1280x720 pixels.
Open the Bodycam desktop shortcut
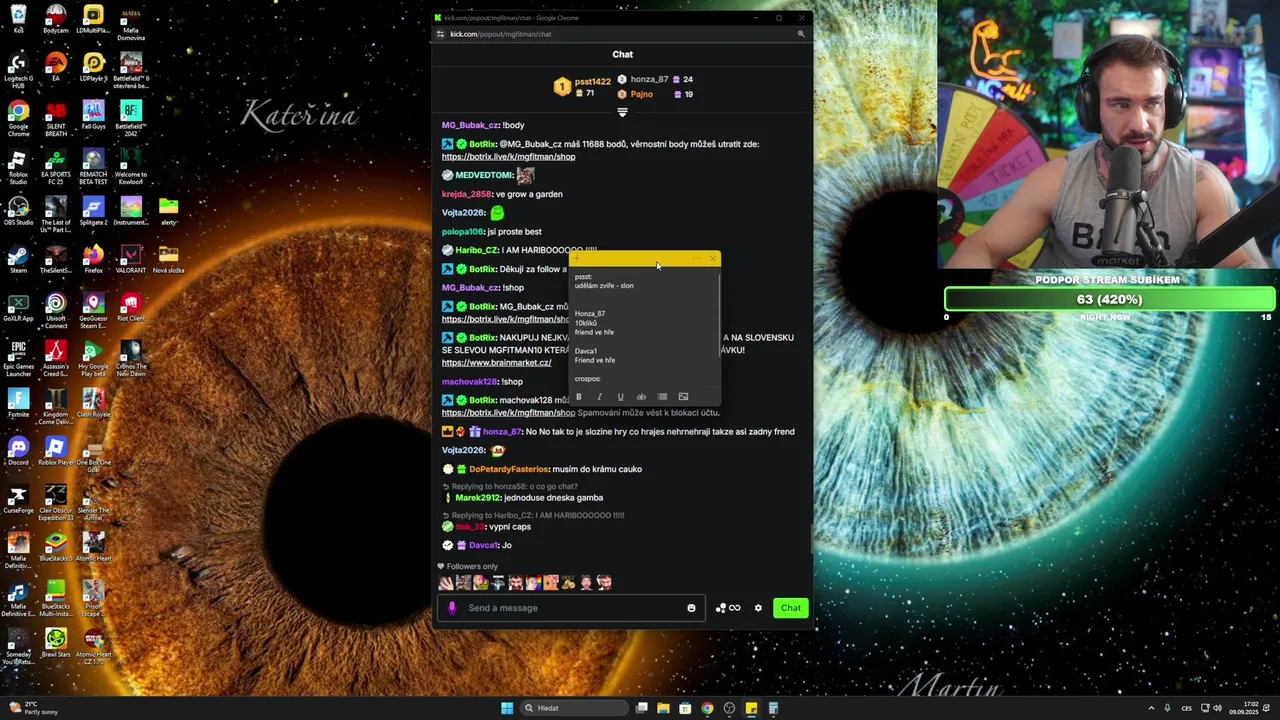[x=56, y=20]
